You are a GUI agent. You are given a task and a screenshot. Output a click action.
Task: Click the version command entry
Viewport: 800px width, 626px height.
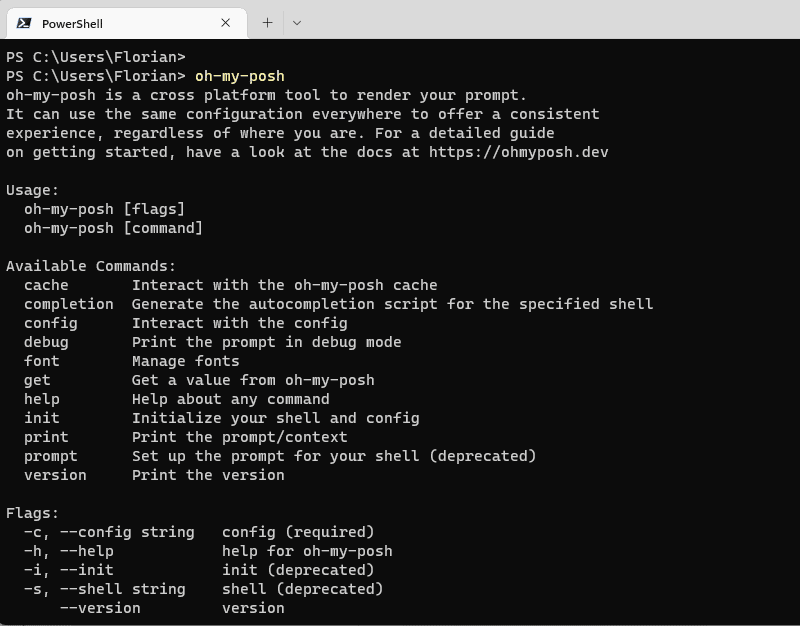pyautogui.click(x=54, y=474)
